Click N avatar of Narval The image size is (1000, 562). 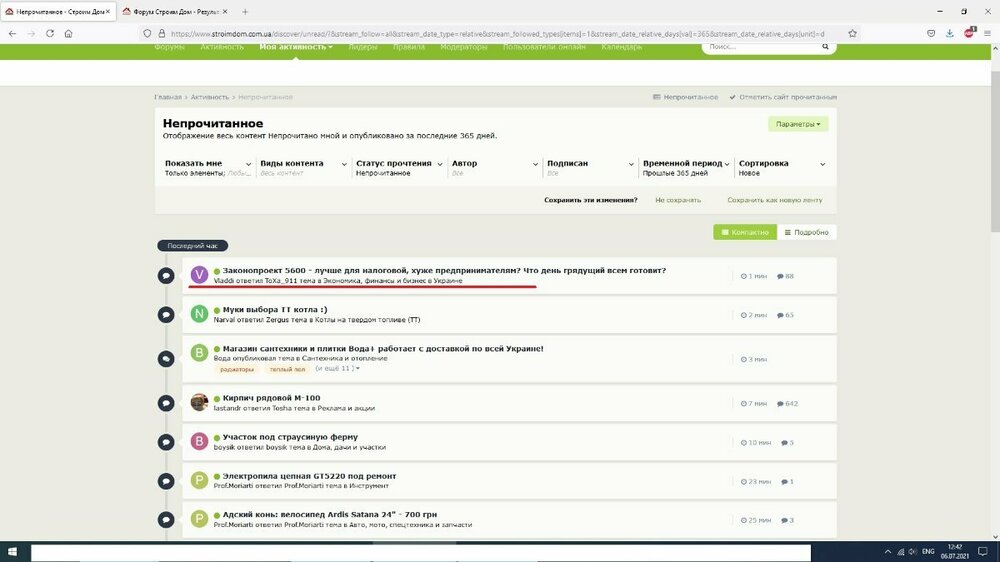pos(199,313)
